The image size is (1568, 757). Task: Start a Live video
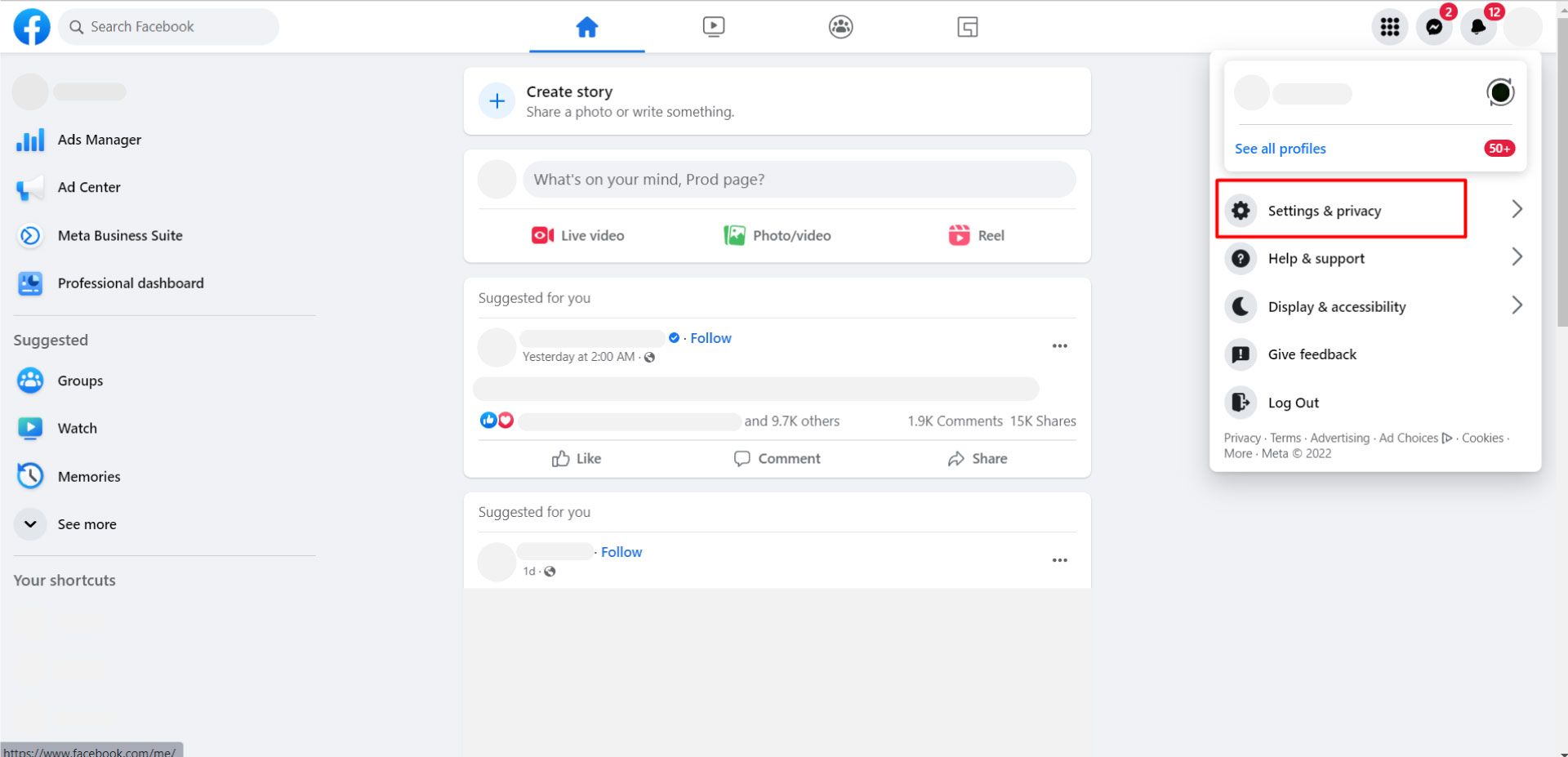coord(577,236)
